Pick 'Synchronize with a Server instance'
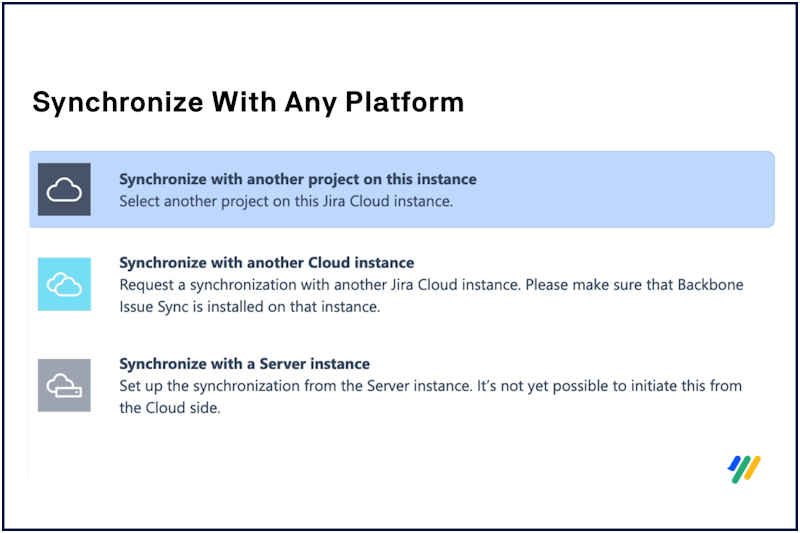This screenshot has width=800, height=533. pos(245,364)
